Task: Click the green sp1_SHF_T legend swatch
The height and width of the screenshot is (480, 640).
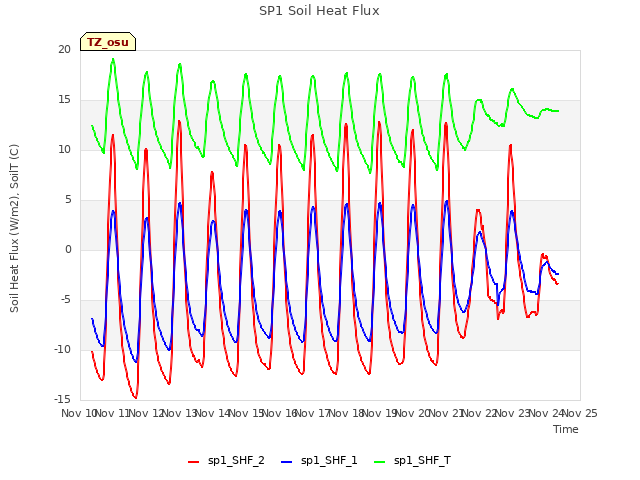Action: click(x=380, y=462)
